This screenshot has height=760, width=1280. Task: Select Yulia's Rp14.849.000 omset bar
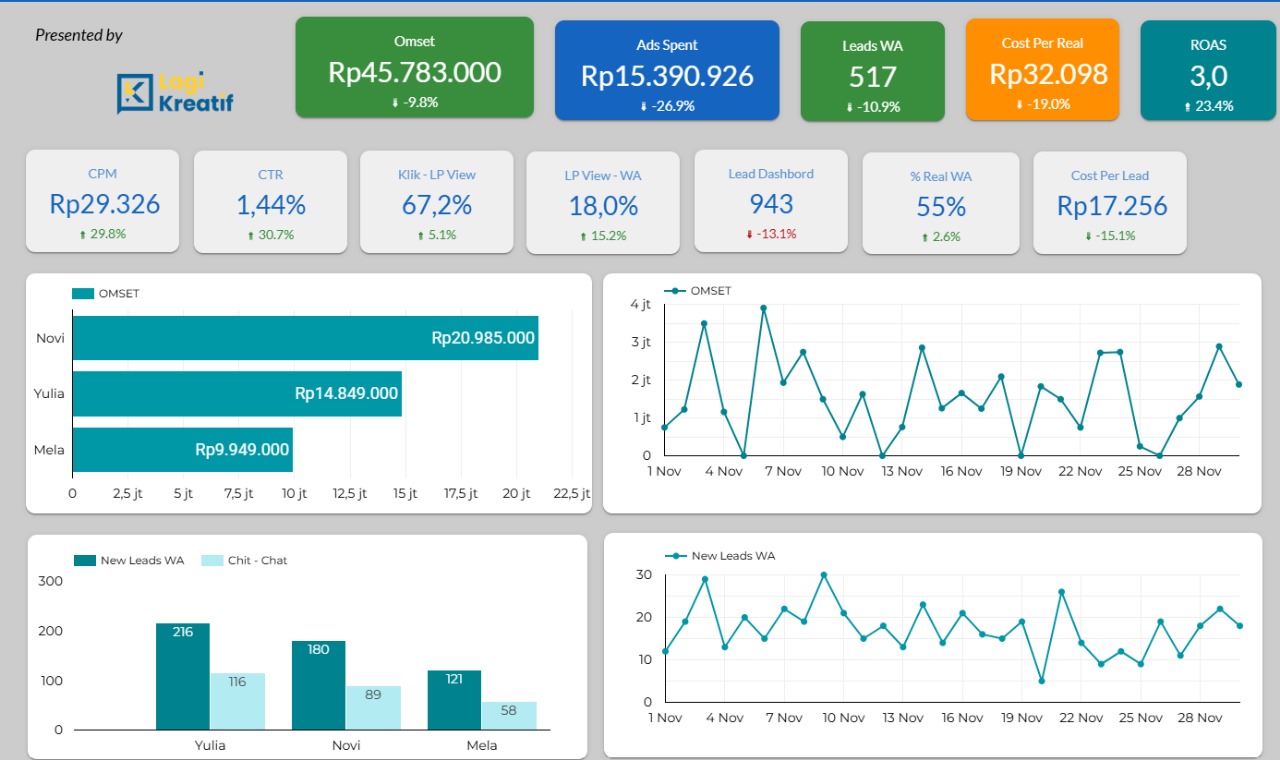[237, 394]
